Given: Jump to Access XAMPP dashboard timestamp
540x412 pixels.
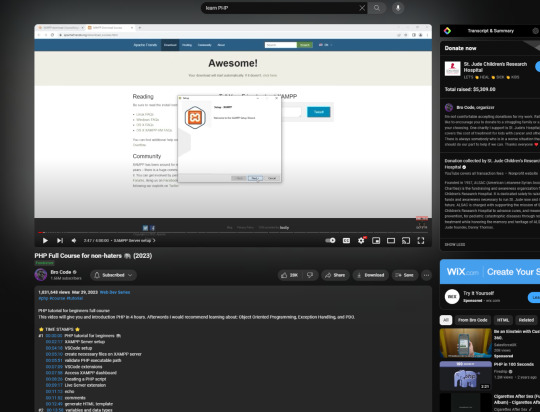Looking at the screenshot, I should pos(54,373).
